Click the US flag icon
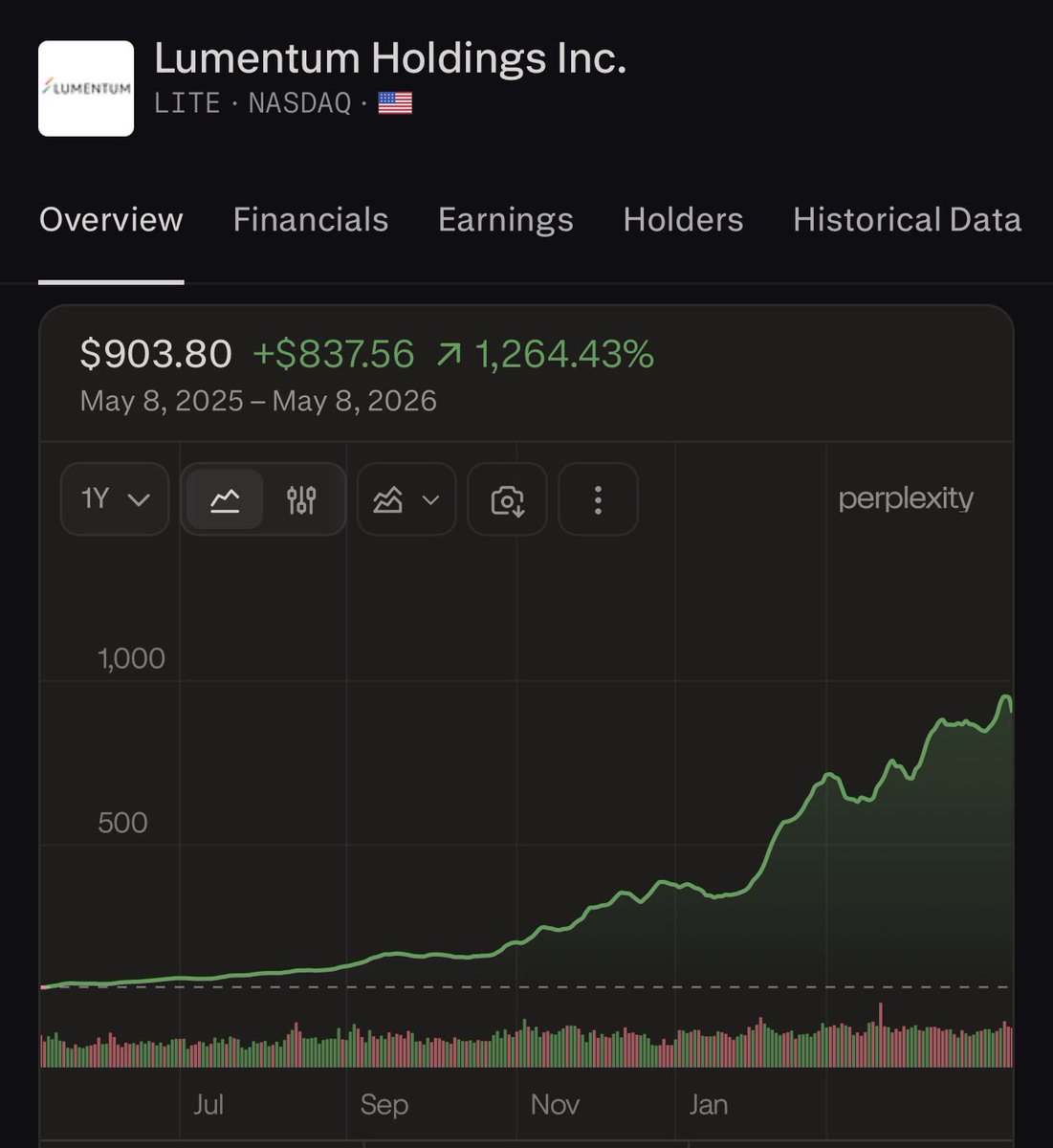Viewport: 1053px width, 1148px height. 395,103
